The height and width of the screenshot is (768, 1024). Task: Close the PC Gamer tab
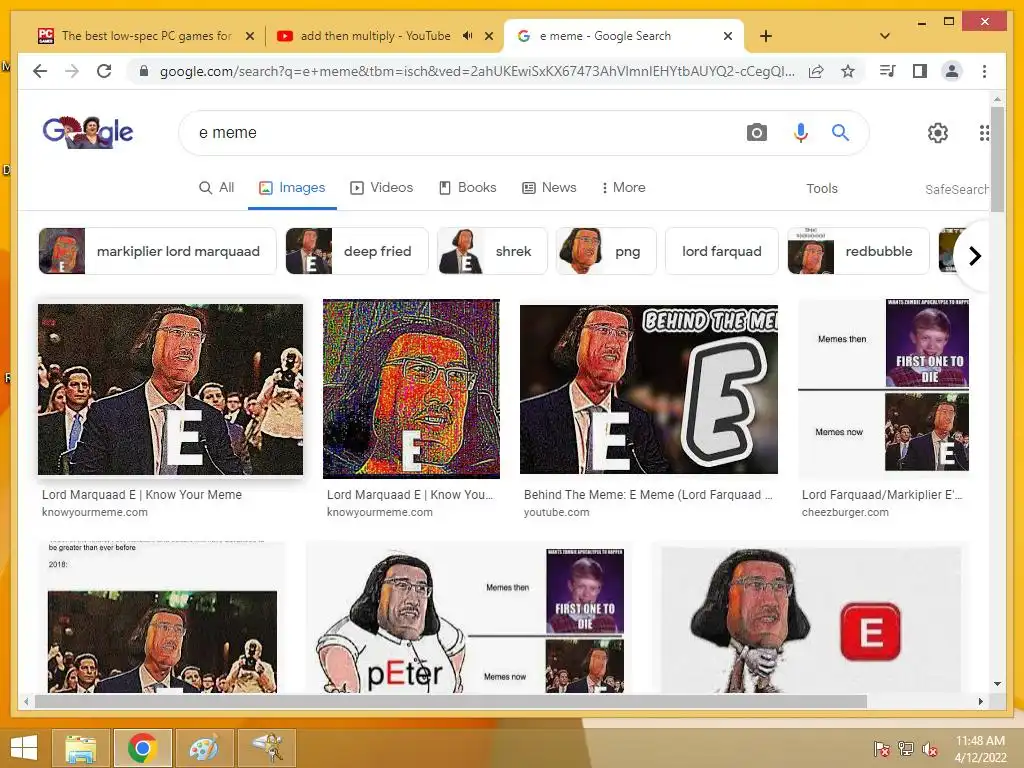click(x=249, y=36)
